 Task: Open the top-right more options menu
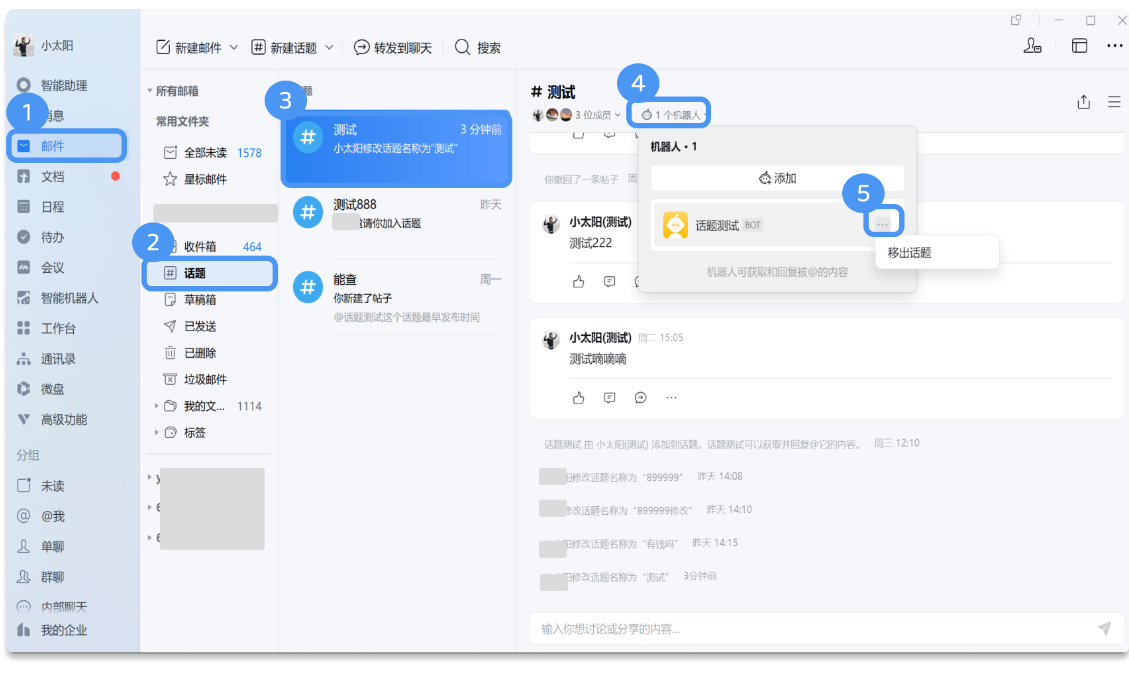[1114, 46]
